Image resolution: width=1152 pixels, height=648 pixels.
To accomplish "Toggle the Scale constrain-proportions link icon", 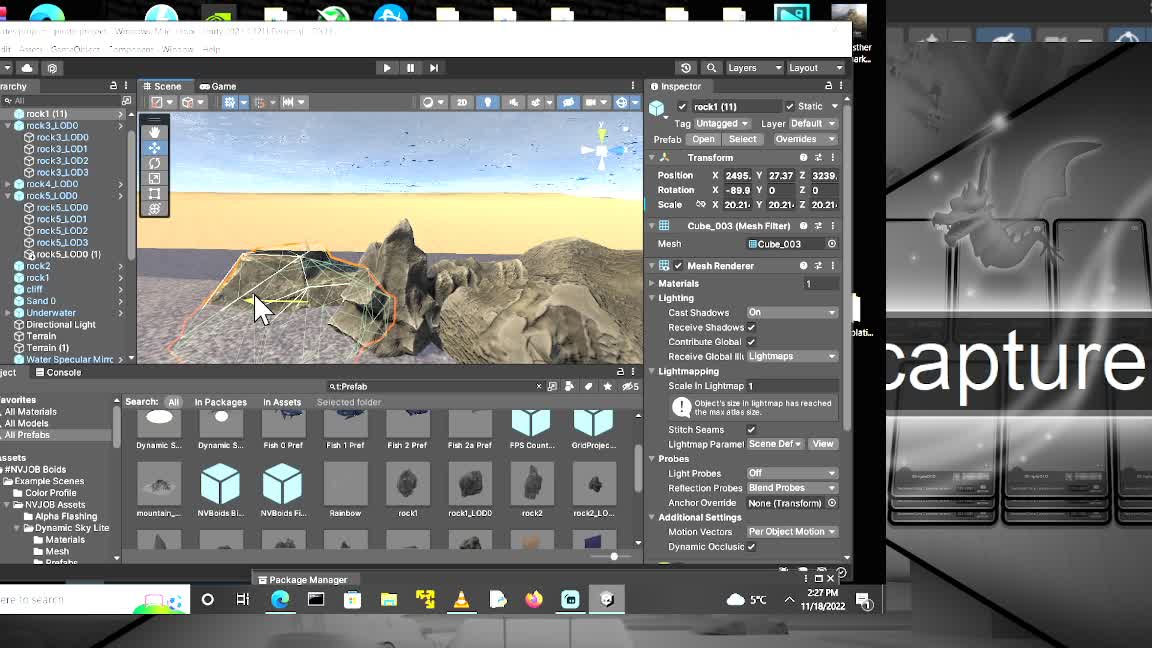I will pos(701,205).
